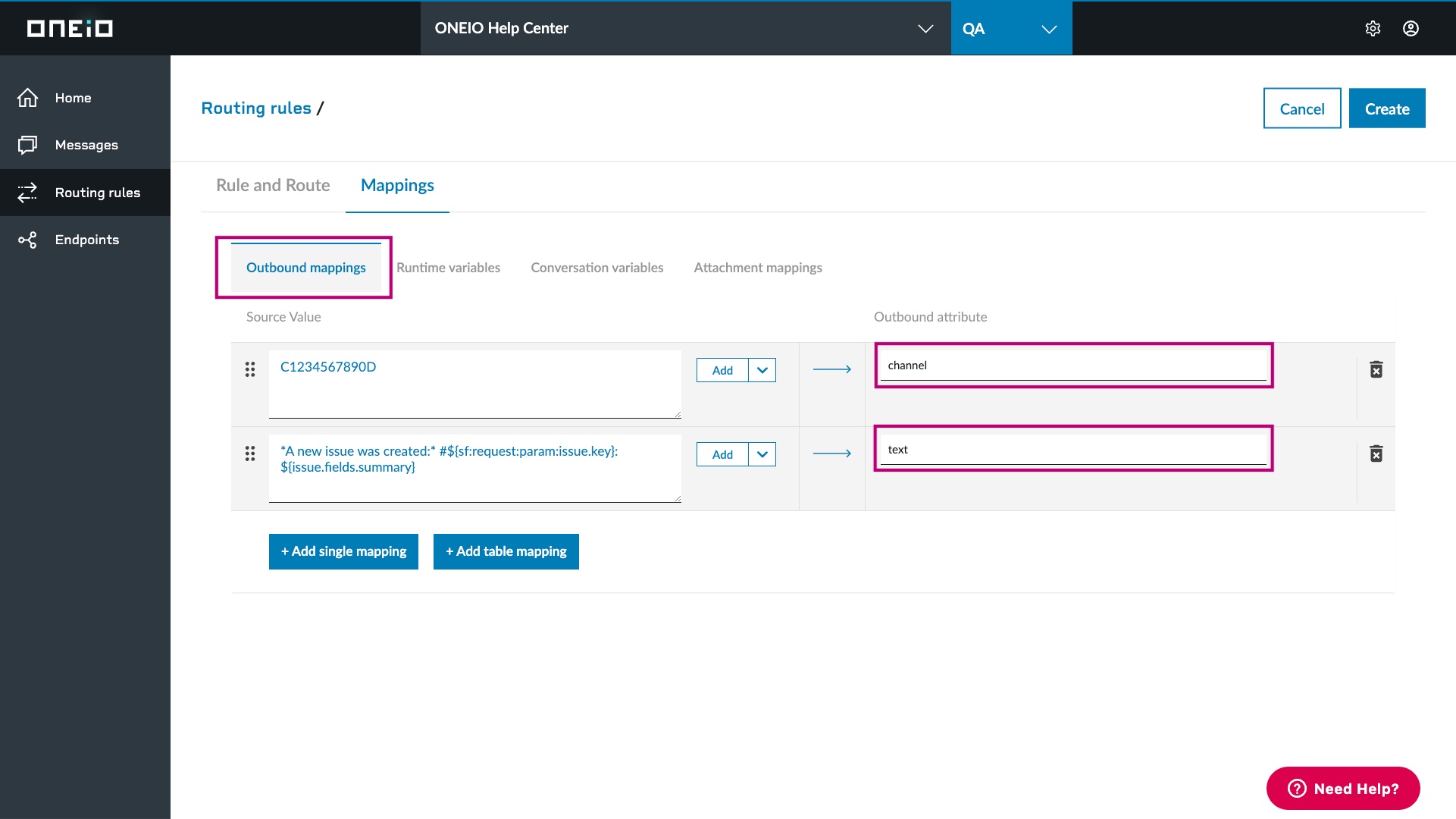Delete the text mapping row
Screen dimensions: 1456x819
pyautogui.click(x=1376, y=453)
